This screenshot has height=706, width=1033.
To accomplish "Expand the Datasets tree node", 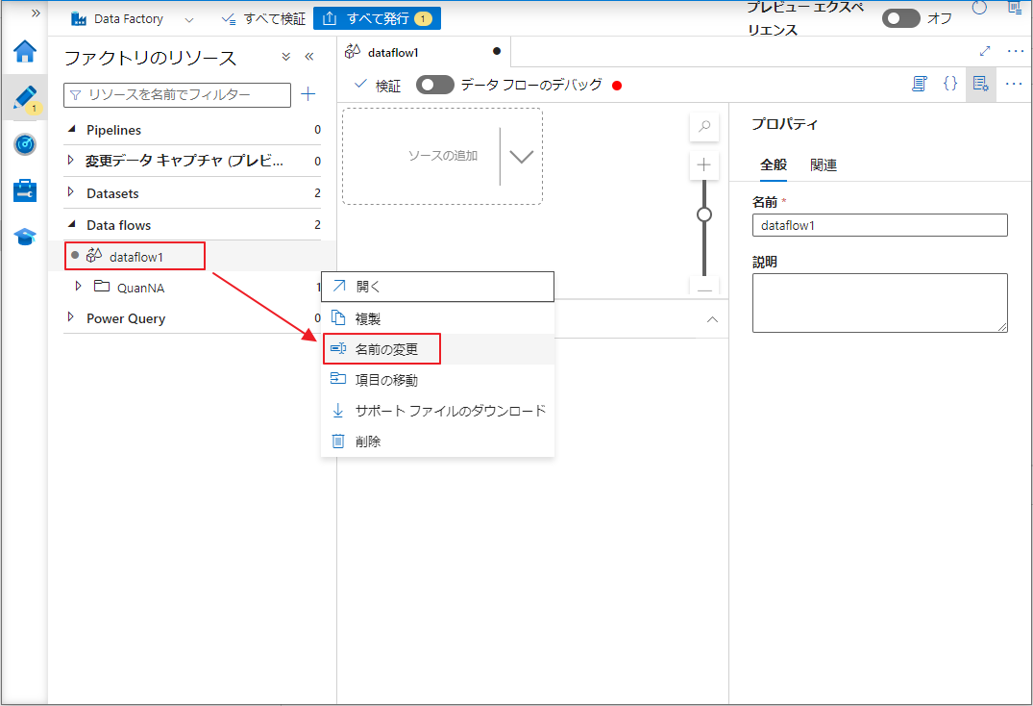I will click(x=71, y=193).
